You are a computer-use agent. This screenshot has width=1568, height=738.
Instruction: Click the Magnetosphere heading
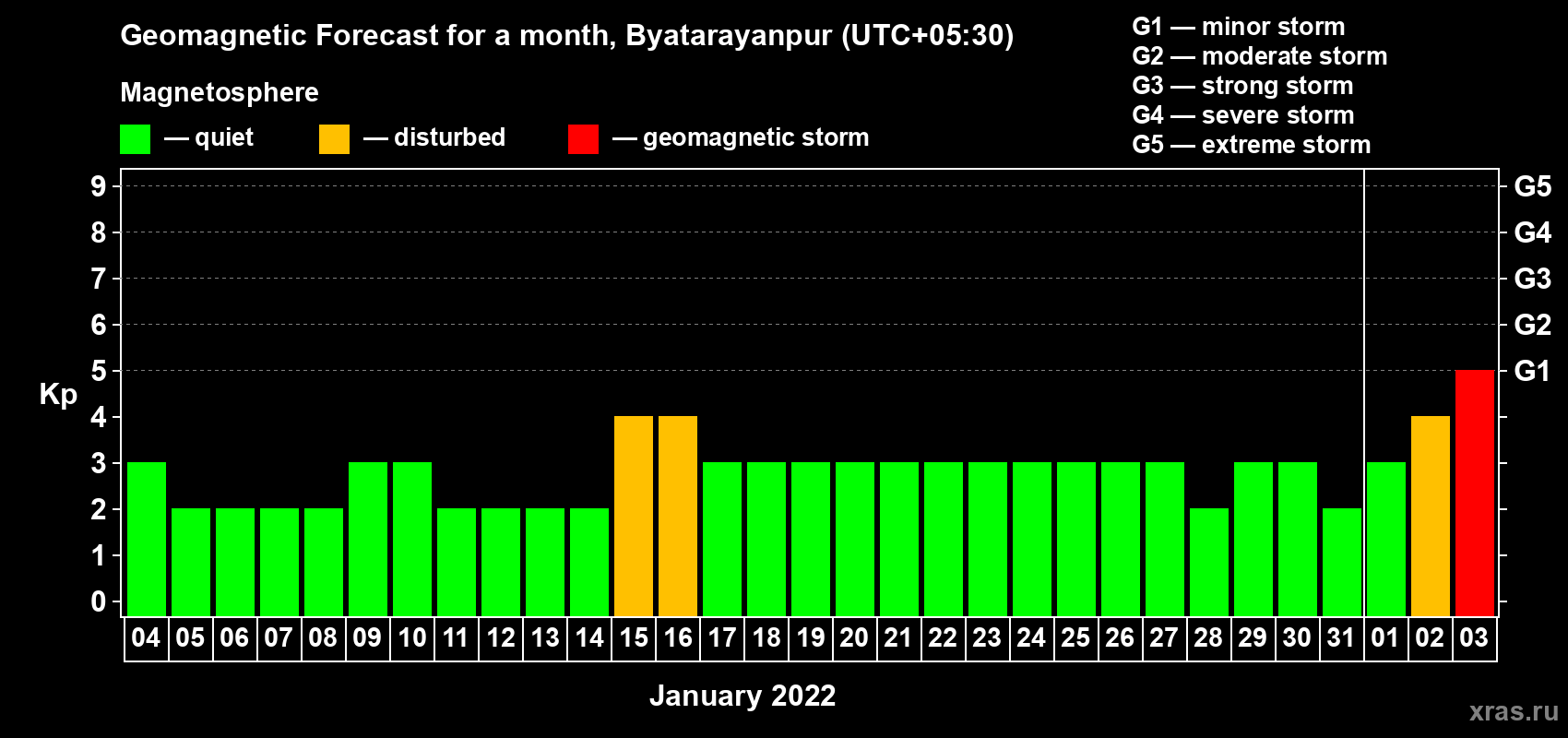coord(220,92)
